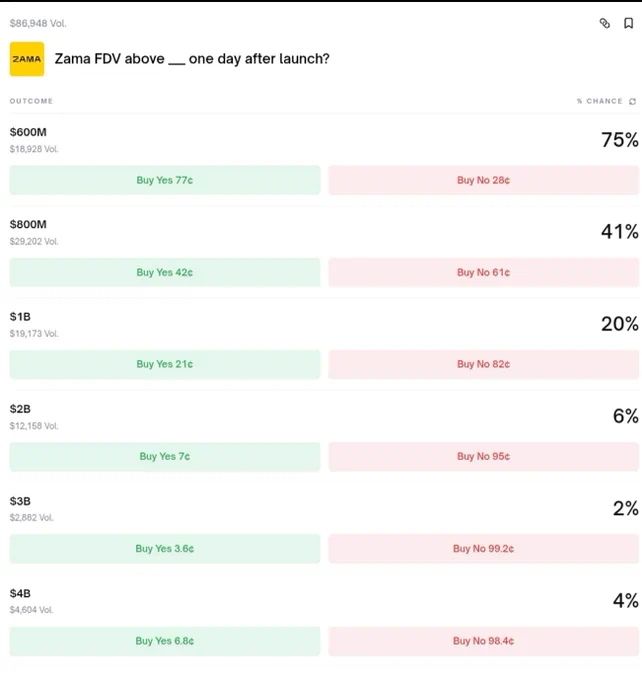
Task: Buy Yes at 21¢ for $1B
Action: [165, 364]
